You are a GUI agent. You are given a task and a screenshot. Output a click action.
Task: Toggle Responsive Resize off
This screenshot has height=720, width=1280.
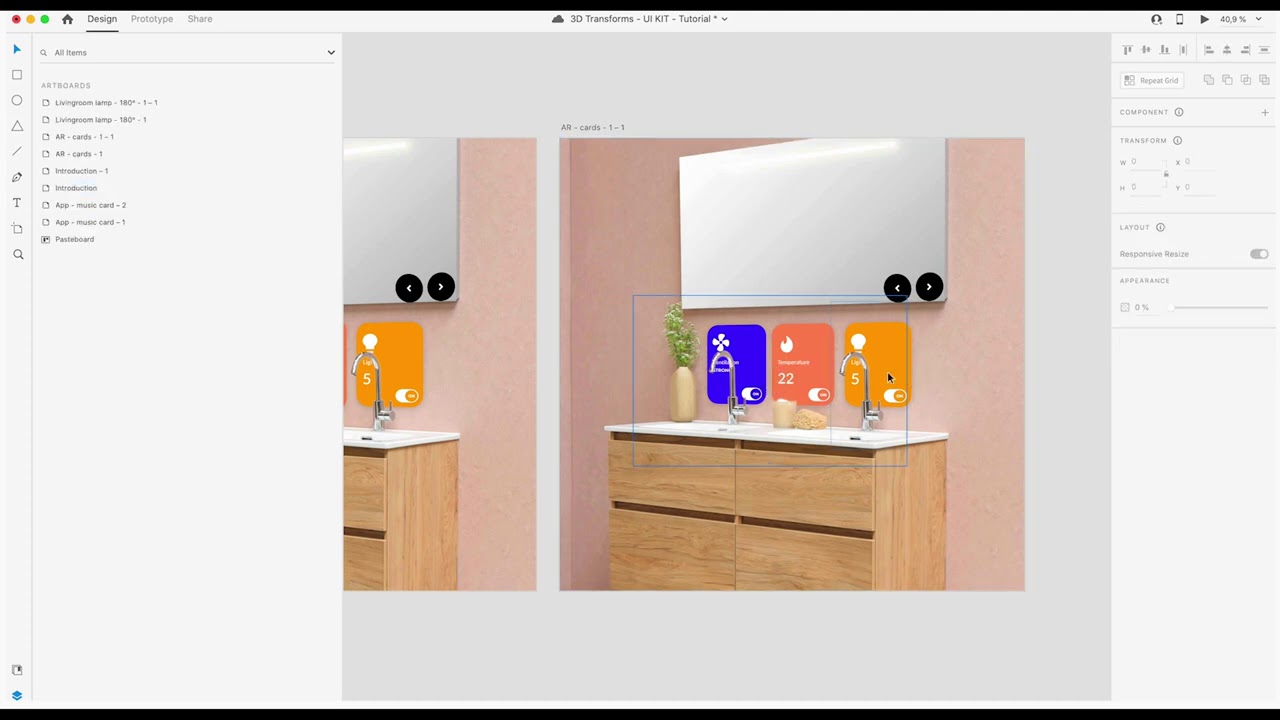click(1258, 254)
